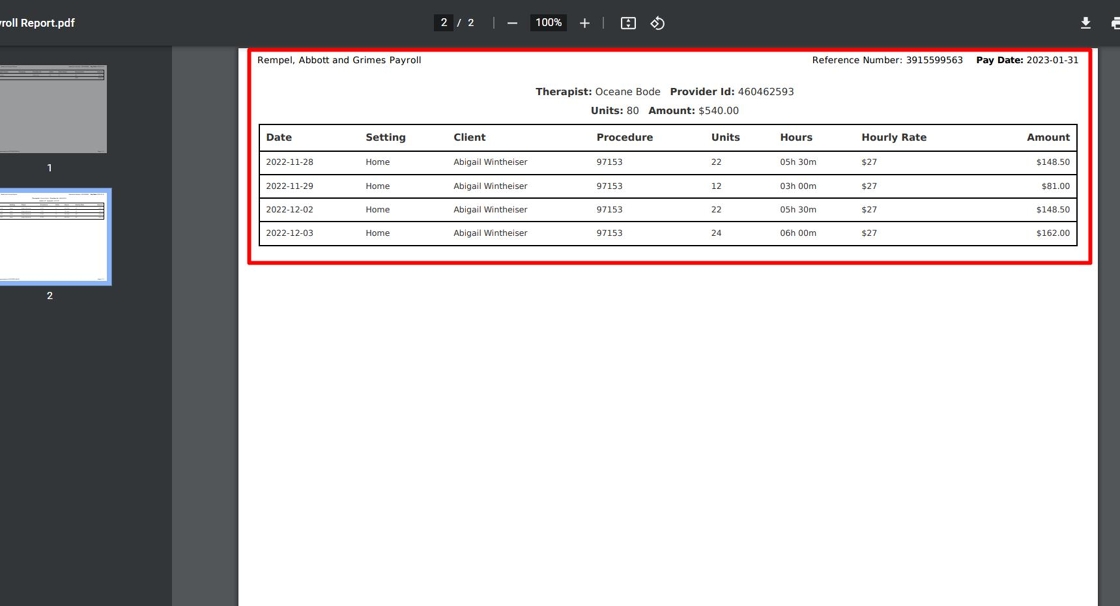The width and height of the screenshot is (1120, 606).
Task: Click the Procedure column header
Action: [x=625, y=137]
